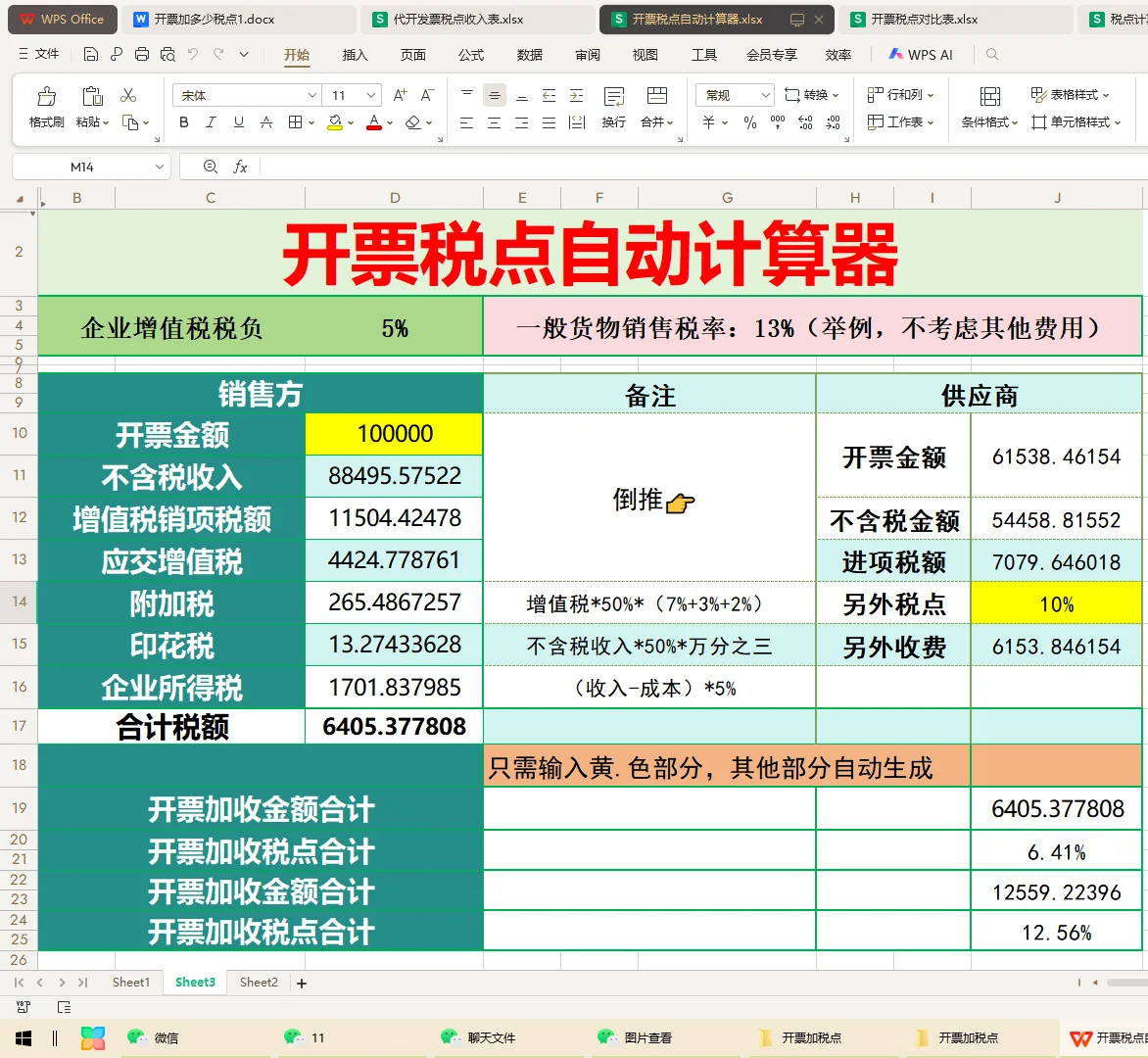This screenshot has height=1058, width=1148.
Task: Click the red font color swatch
Action: [x=374, y=122]
